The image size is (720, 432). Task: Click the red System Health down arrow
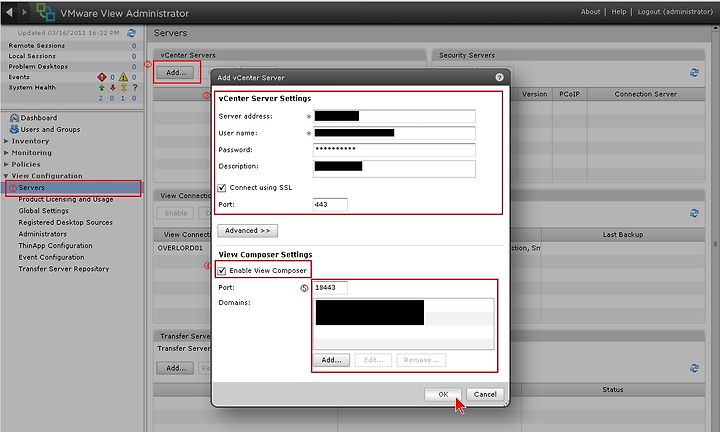pyautogui.click(x=112, y=87)
